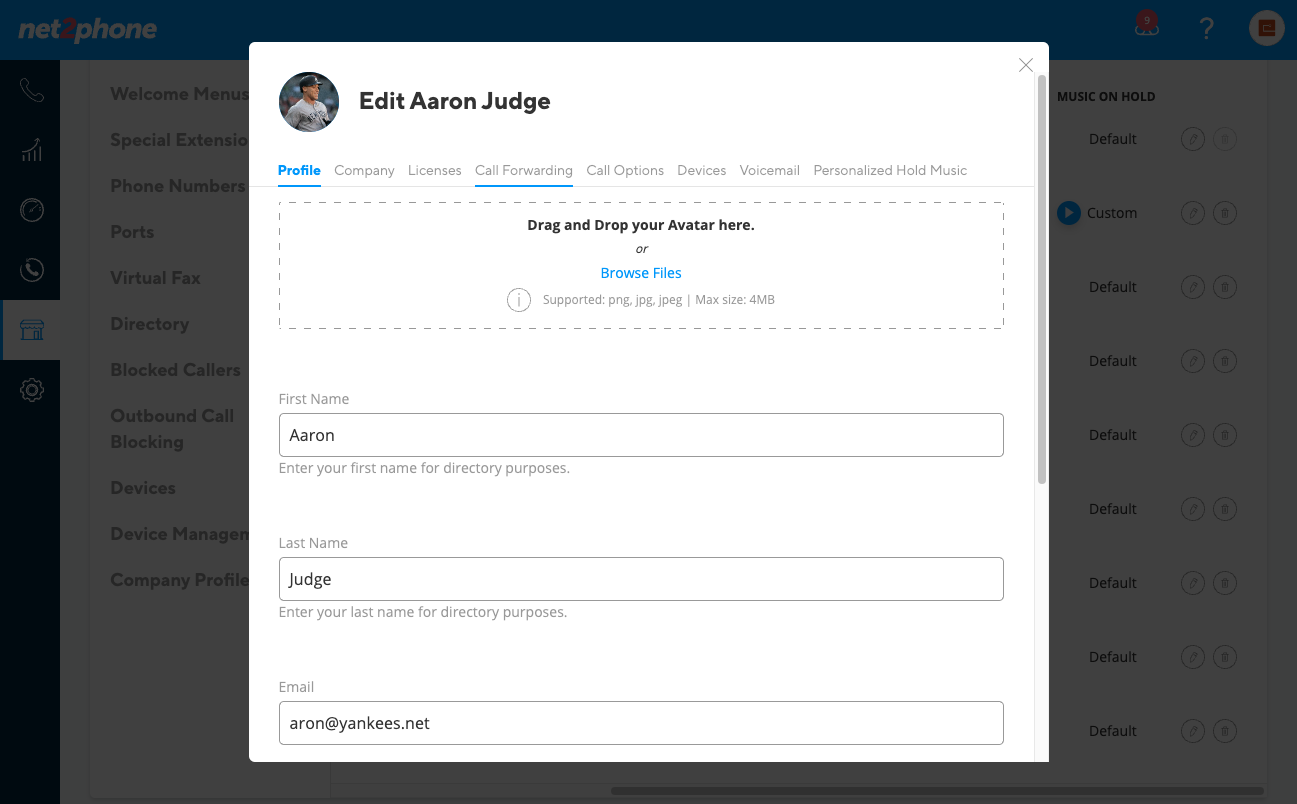Click the Custom label in music column

1112,213
